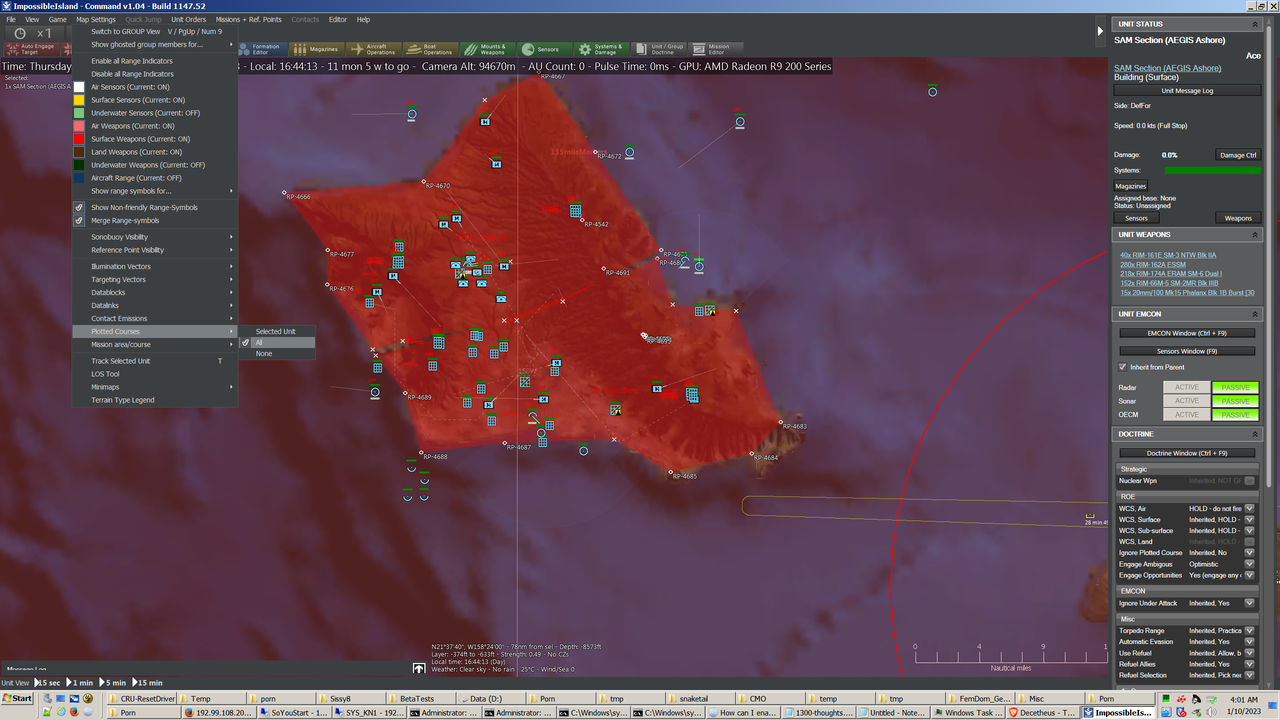Image resolution: width=1280 pixels, height=720 pixels.
Task: Open Engage Ambigous dropdown
Action: click(1249, 564)
